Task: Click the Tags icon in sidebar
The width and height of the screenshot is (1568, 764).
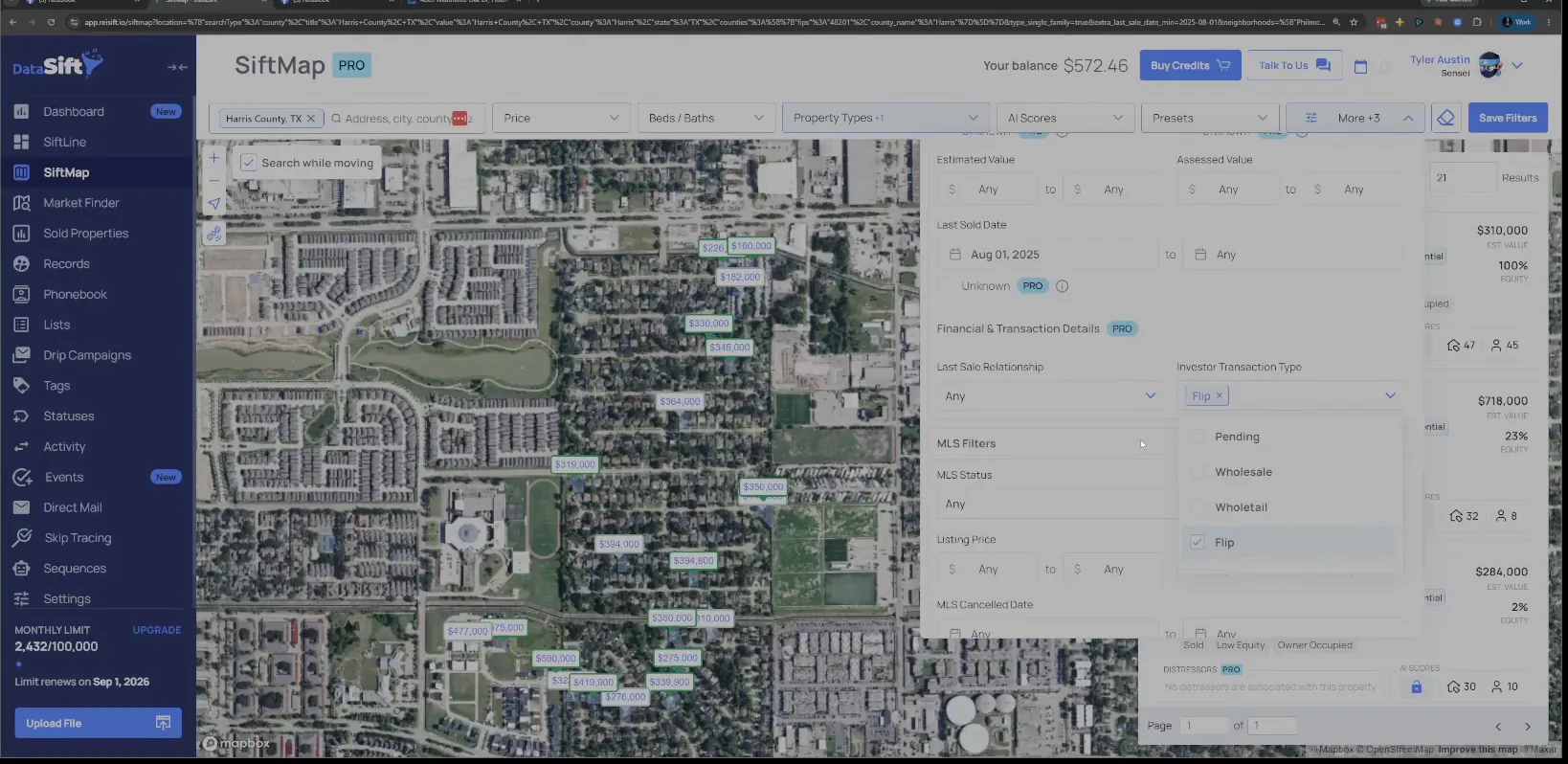Action: (21, 386)
